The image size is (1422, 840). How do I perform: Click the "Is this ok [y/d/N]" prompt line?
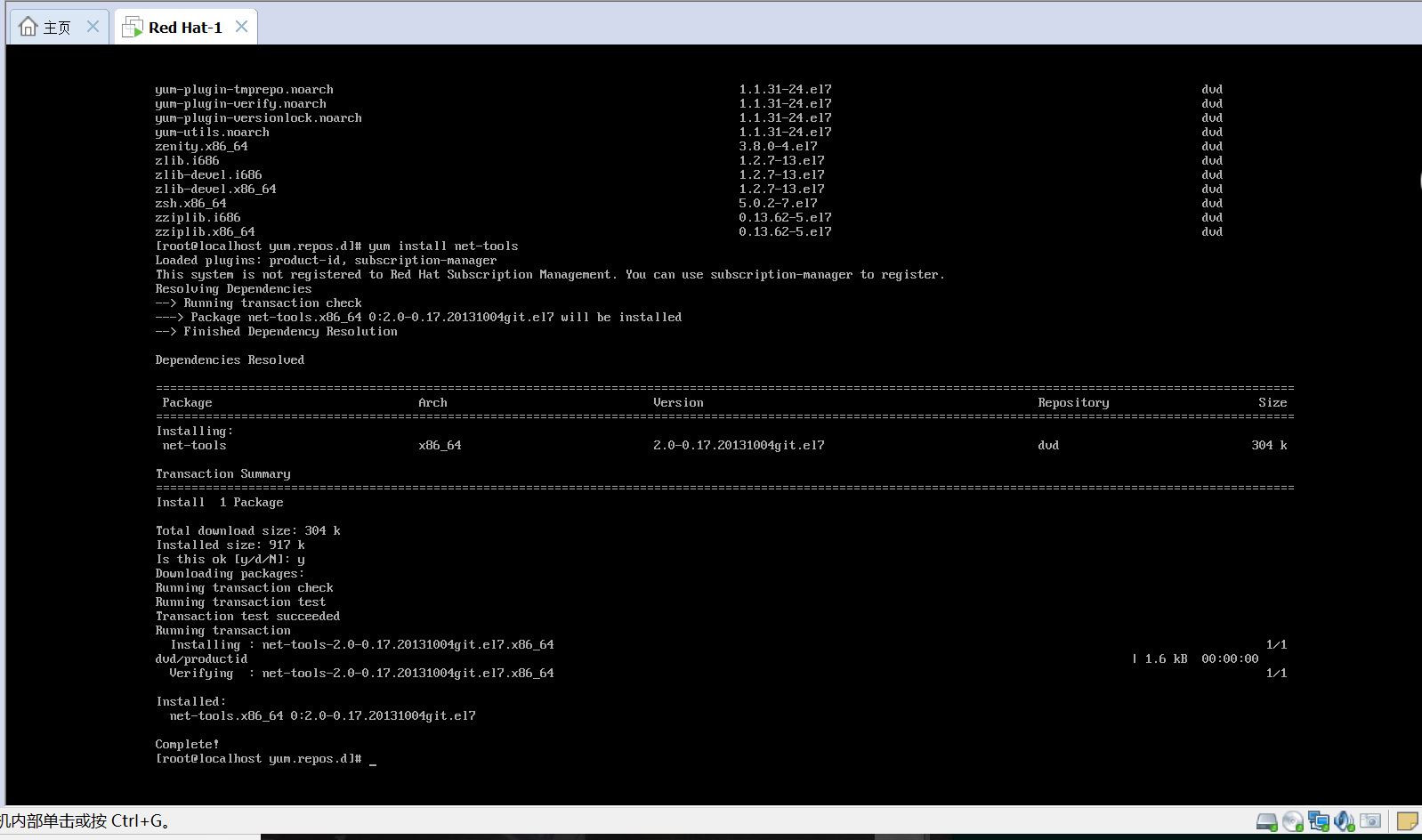click(x=230, y=560)
